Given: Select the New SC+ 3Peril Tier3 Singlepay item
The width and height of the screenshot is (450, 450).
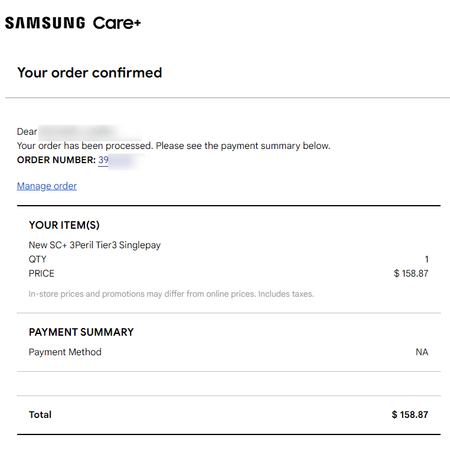Looking at the screenshot, I should pyautogui.click(x=95, y=245).
